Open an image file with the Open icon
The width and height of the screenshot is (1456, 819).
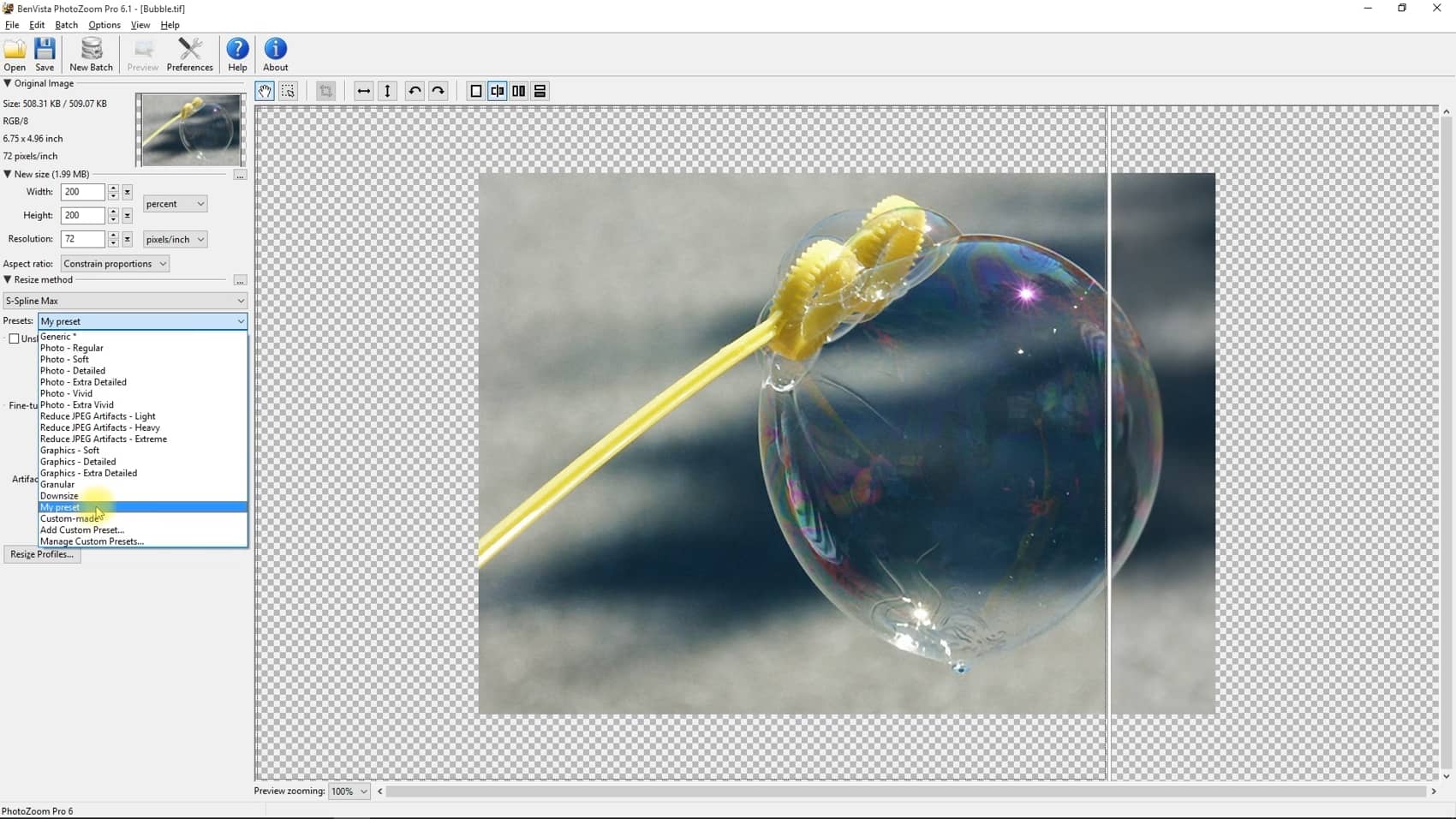[x=15, y=55]
